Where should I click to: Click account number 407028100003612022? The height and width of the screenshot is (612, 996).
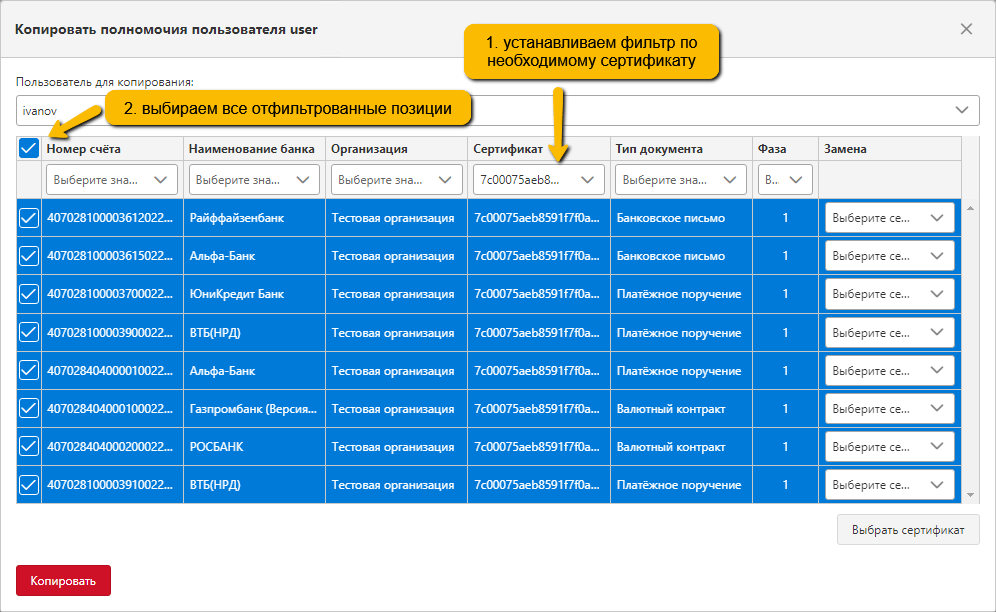(x=110, y=218)
